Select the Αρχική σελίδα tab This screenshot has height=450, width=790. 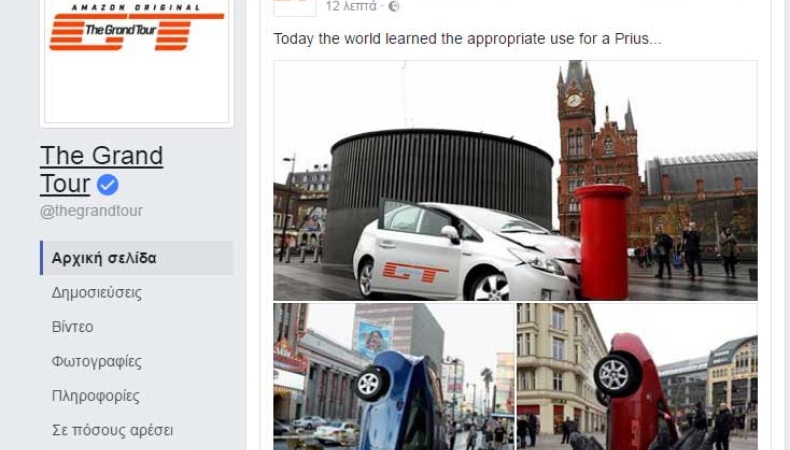137,258
